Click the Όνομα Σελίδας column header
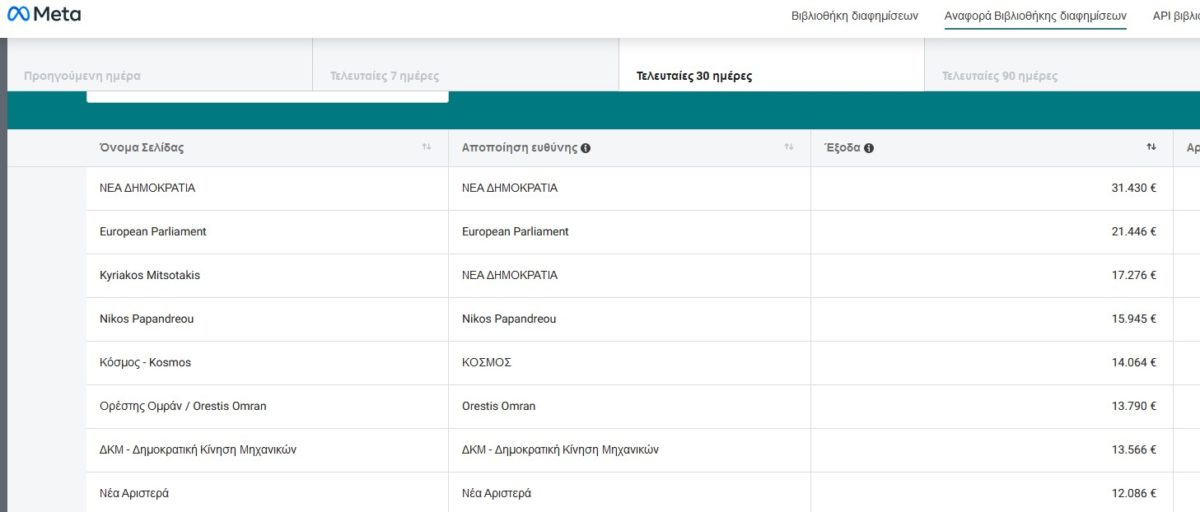 [x=267, y=147]
